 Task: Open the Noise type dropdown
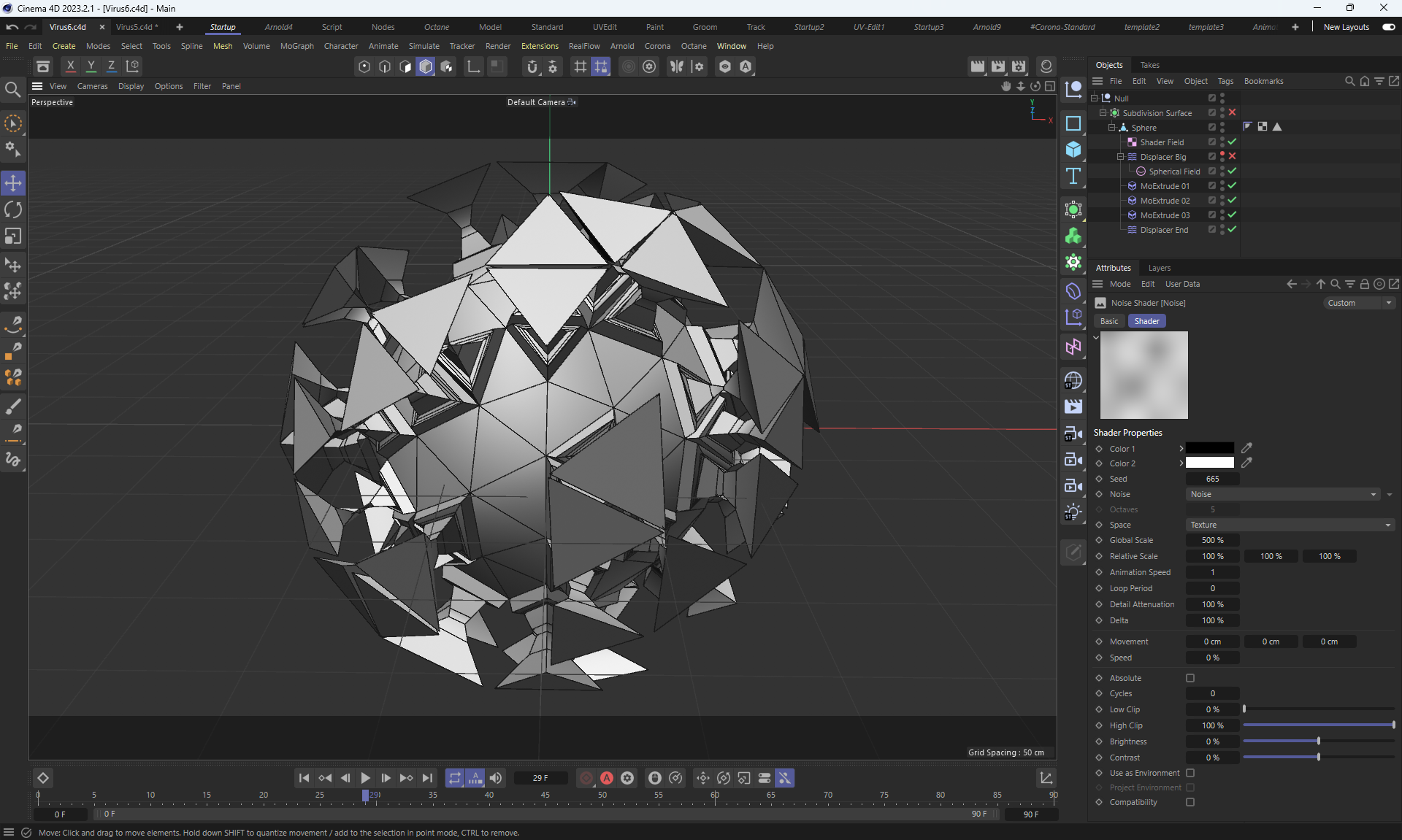(1283, 494)
